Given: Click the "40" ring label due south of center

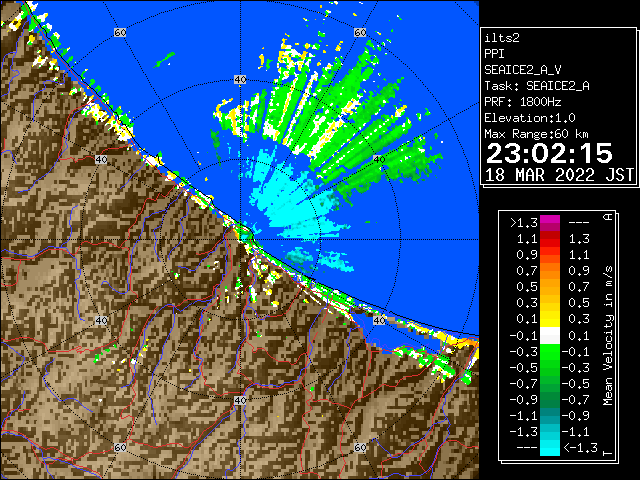Looking at the screenshot, I should 240,400.
